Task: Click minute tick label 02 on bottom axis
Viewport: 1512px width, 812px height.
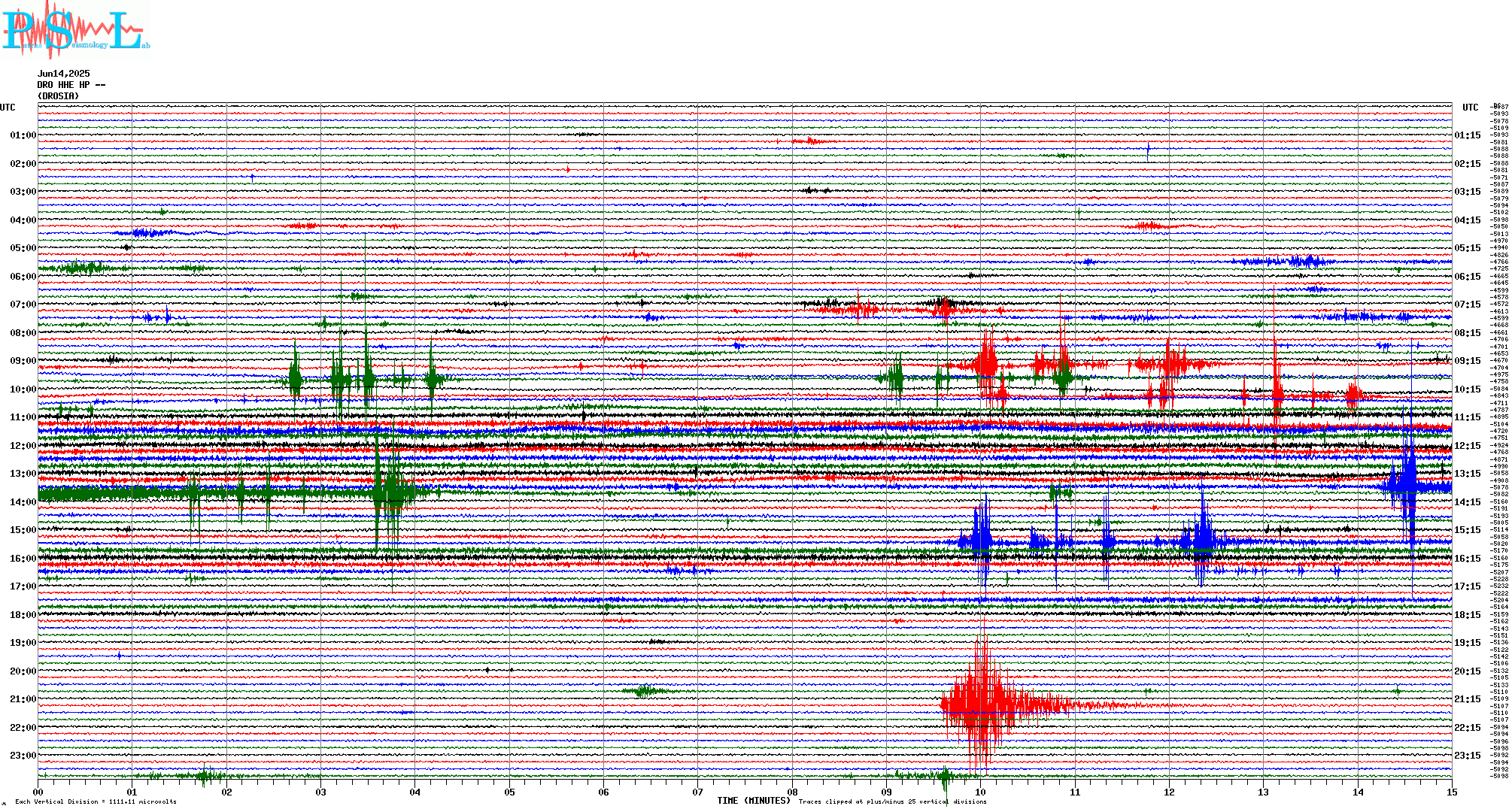Action: point(226,792)
